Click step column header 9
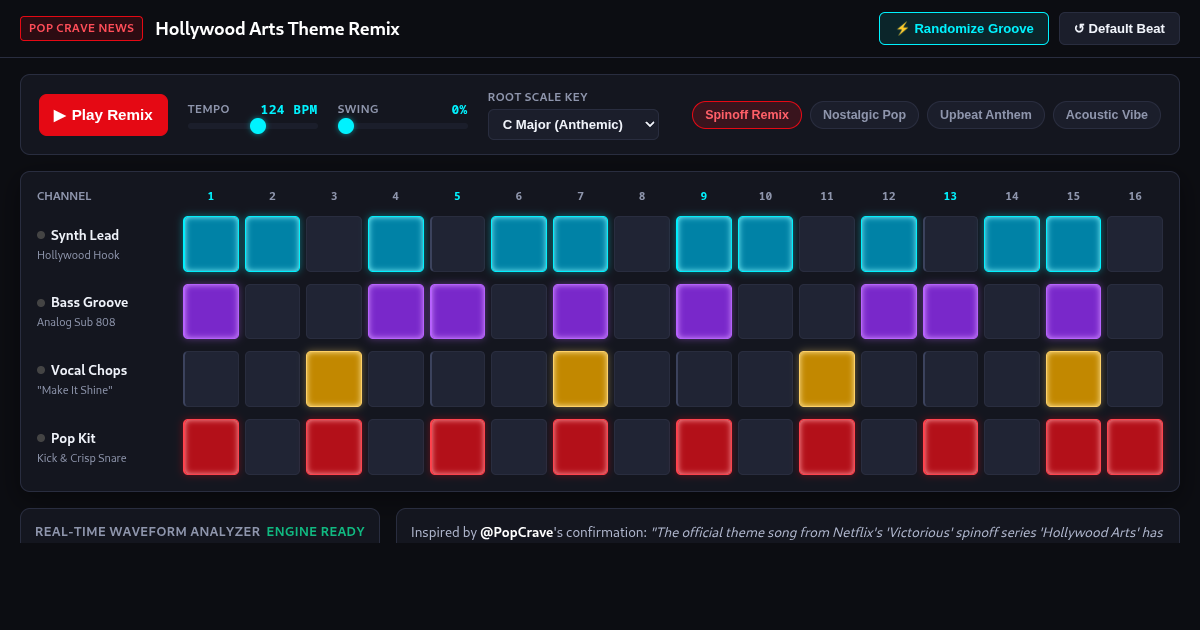Screen dimensions: 1200x630 click(704, 196)
